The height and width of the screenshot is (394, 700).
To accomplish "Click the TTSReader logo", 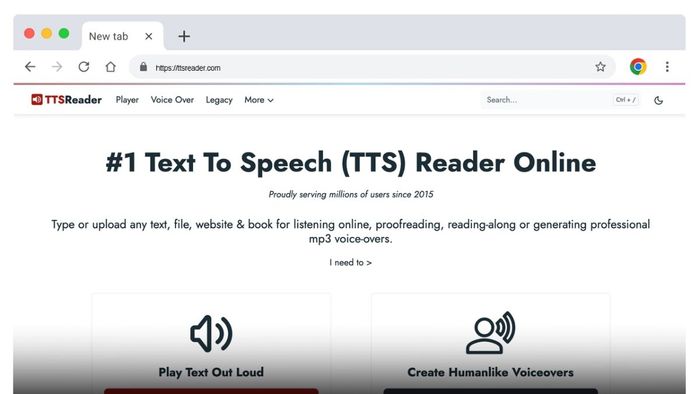I will 67,100.
